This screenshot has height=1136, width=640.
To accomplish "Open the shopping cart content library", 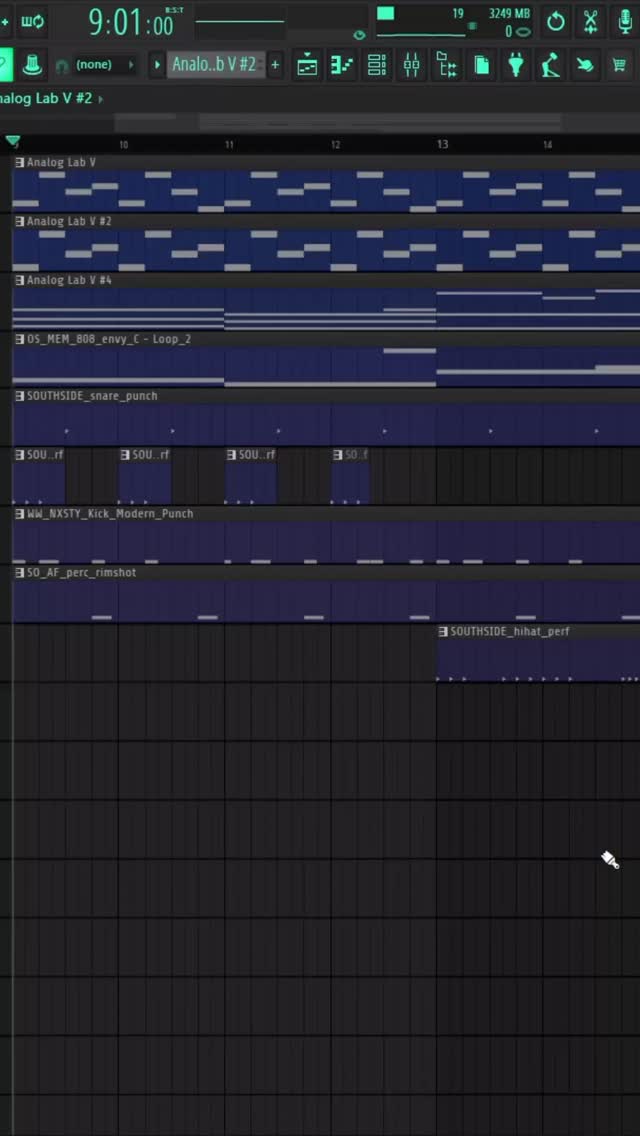I will point(619,65).
